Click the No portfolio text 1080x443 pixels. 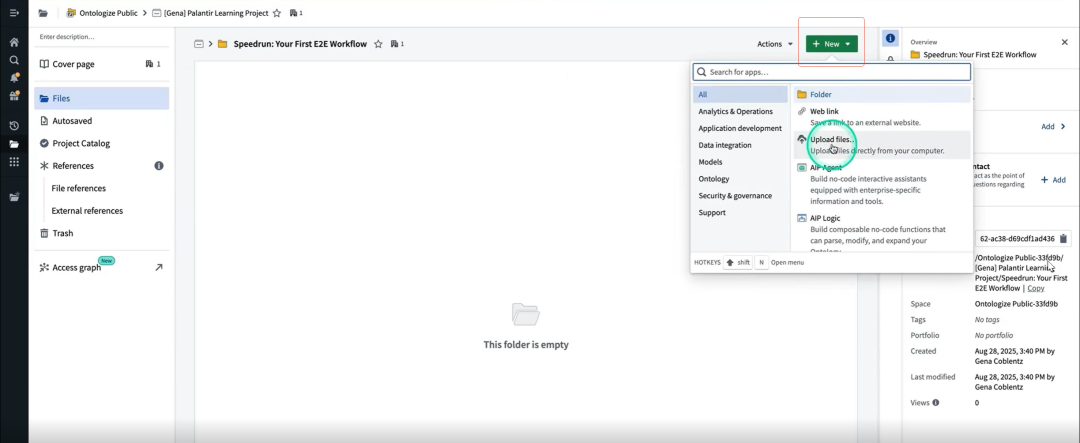(x=995, y=336)
